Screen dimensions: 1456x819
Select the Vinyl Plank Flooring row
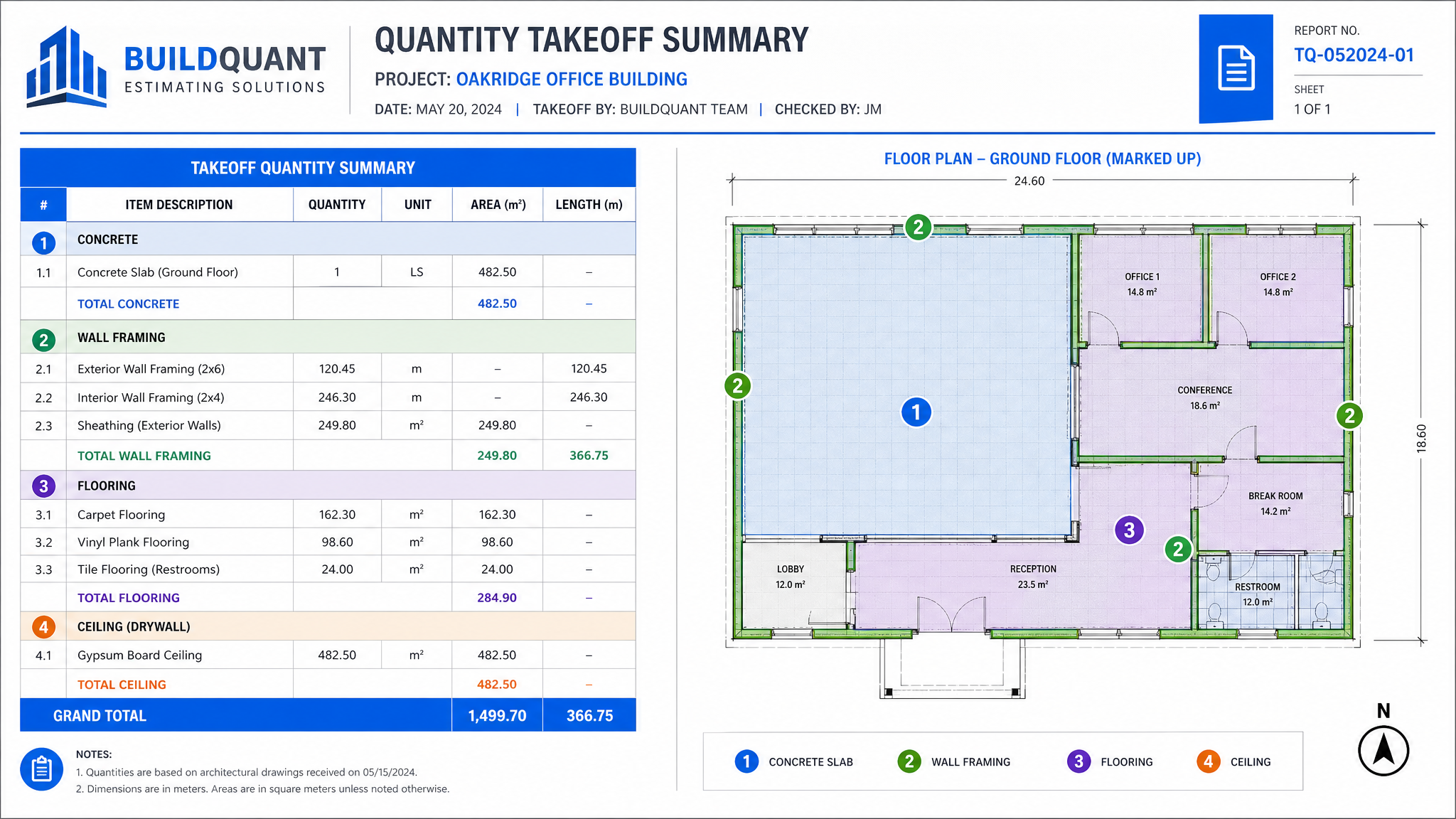pyautogui.click(x=328, y=542)
